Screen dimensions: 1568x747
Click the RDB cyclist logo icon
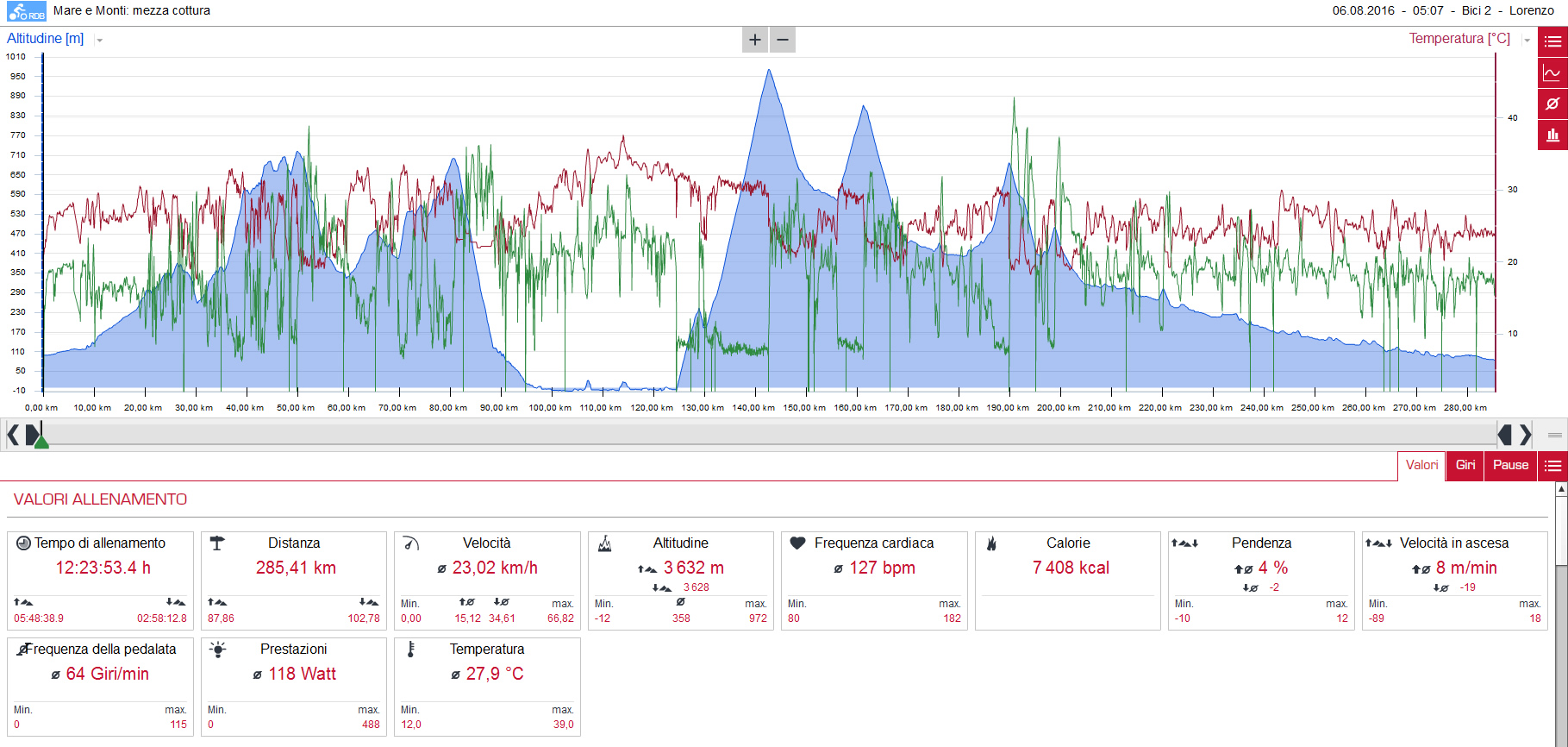(x=27, y=11)
